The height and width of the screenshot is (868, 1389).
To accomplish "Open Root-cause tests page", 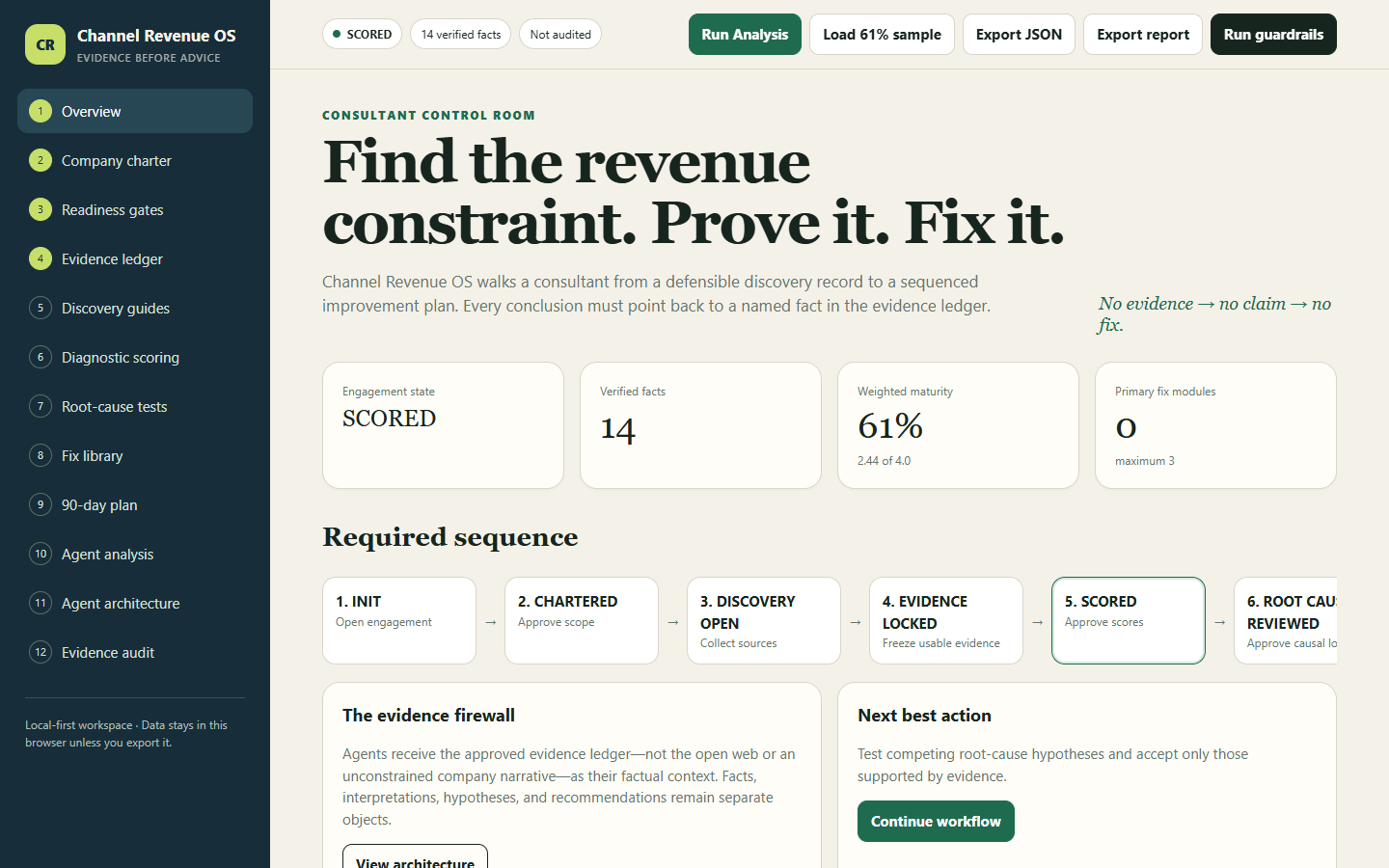I will tap(135, 406).
